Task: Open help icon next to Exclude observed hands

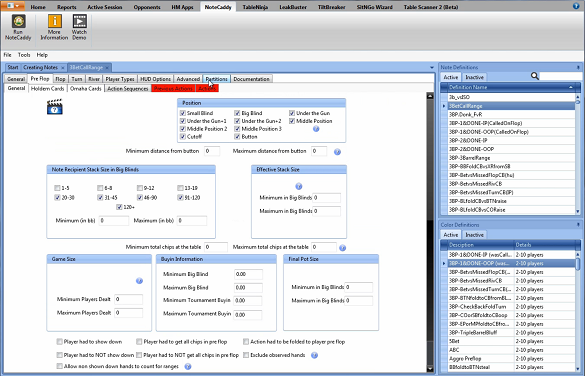Action: pos(315,355)
